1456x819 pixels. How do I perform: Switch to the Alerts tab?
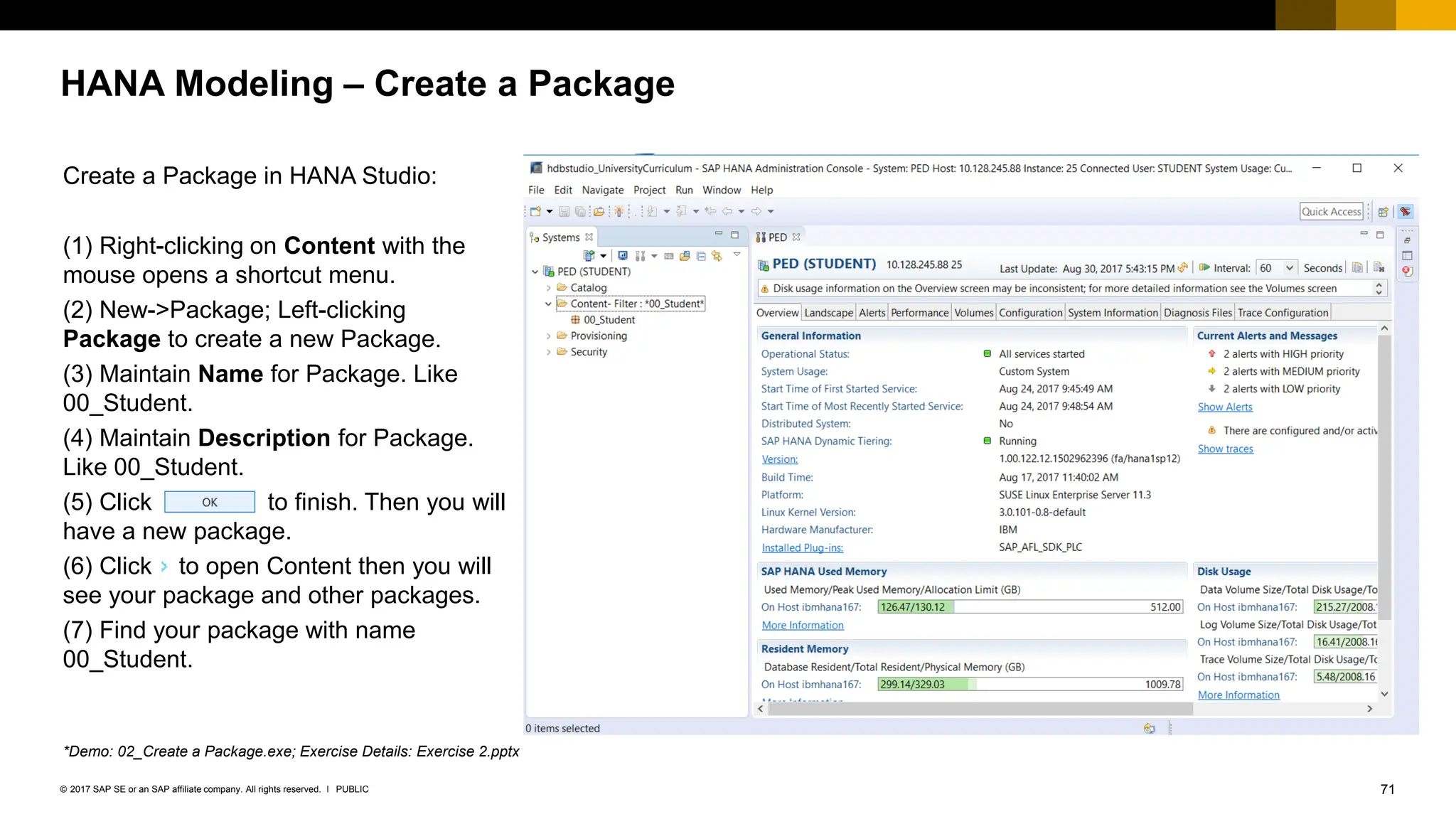tap(872, 313)
